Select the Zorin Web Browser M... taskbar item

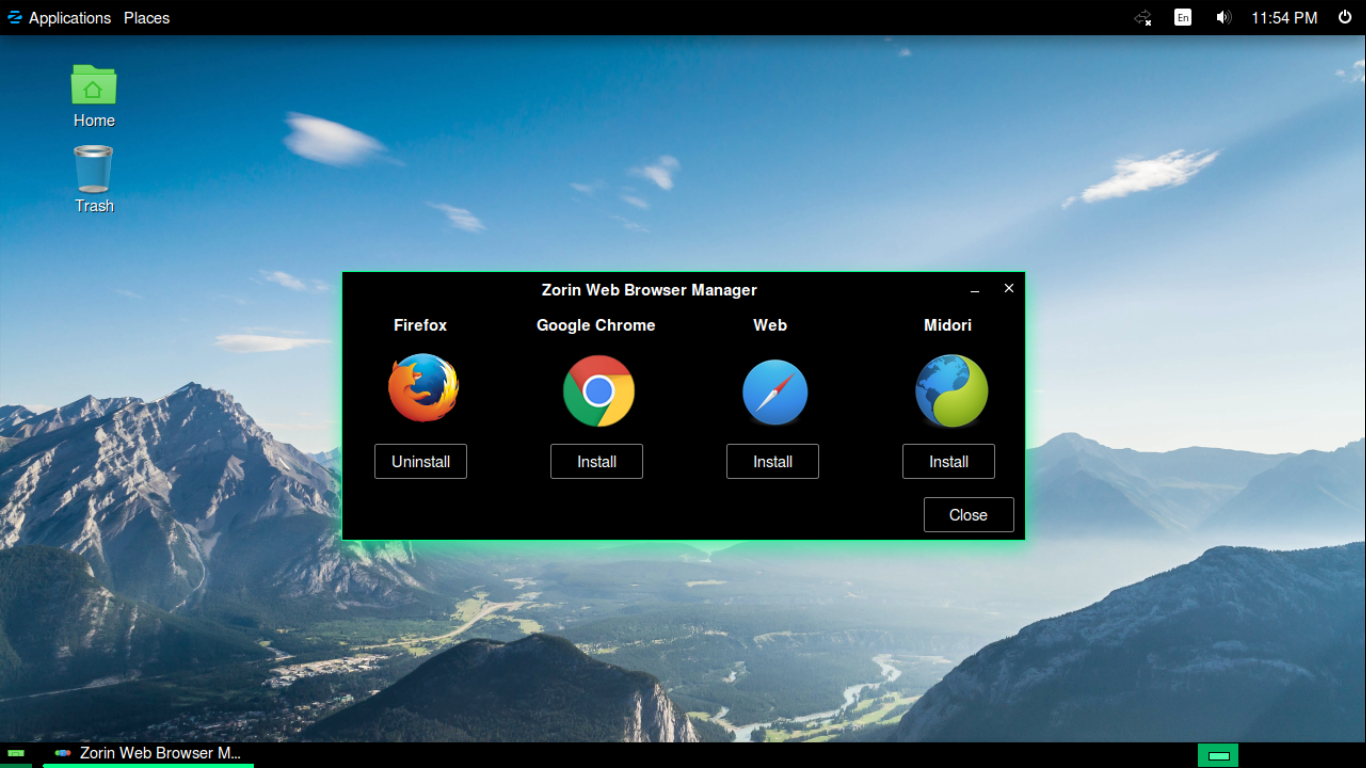click(x=148, y=753)
